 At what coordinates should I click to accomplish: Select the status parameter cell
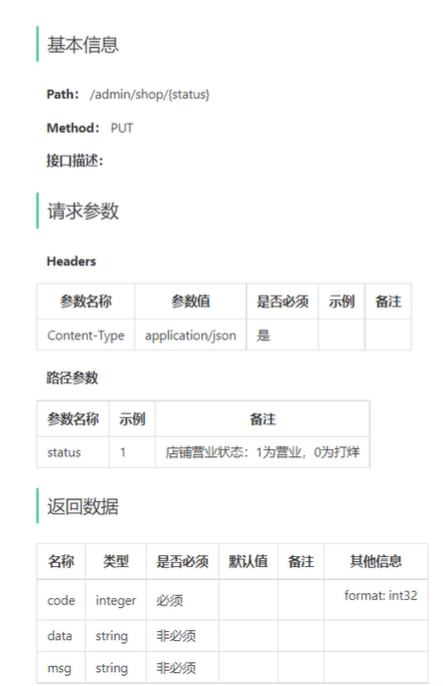coord(73,452)
